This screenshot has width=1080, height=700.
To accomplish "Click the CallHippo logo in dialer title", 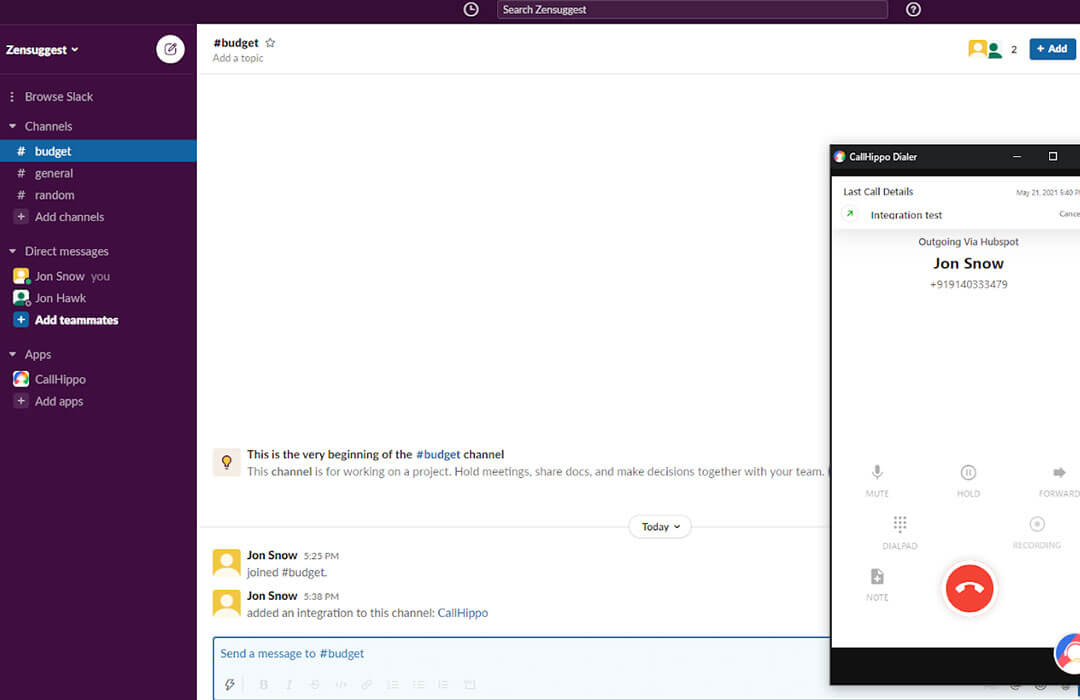I will 840,156.
